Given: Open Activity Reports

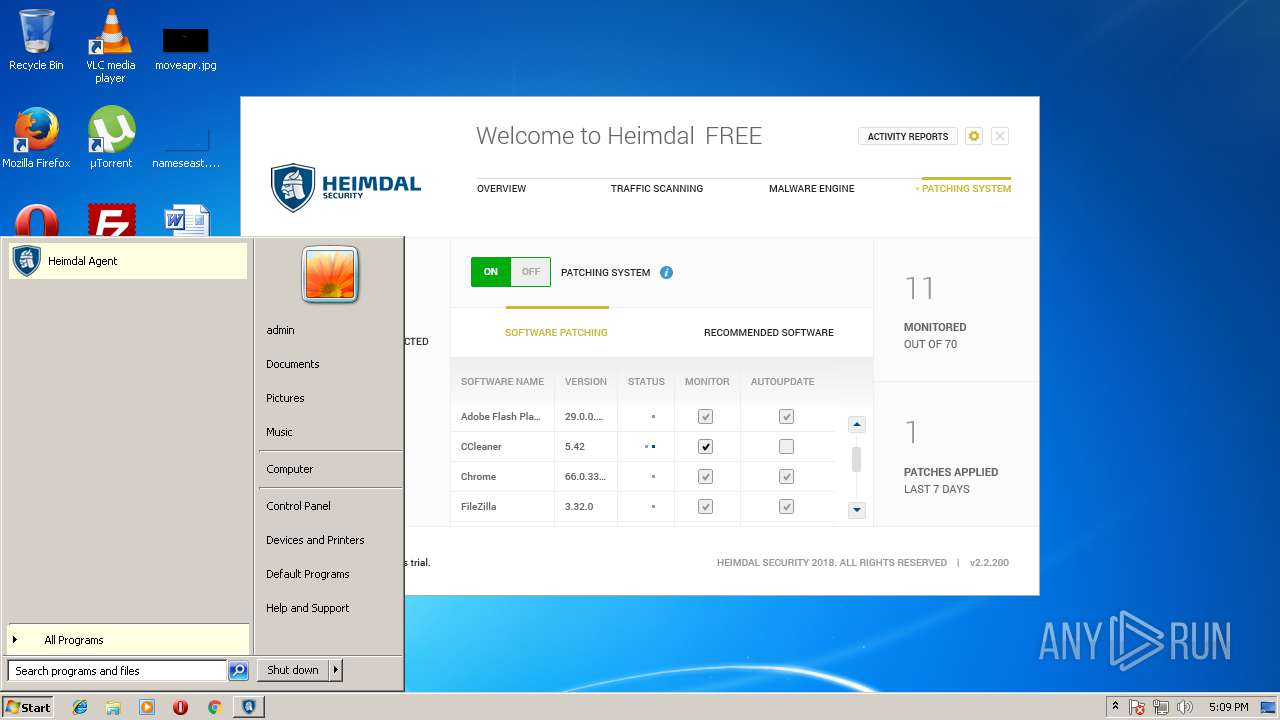Looking at the screenshot, I should [x=908, y=136].
